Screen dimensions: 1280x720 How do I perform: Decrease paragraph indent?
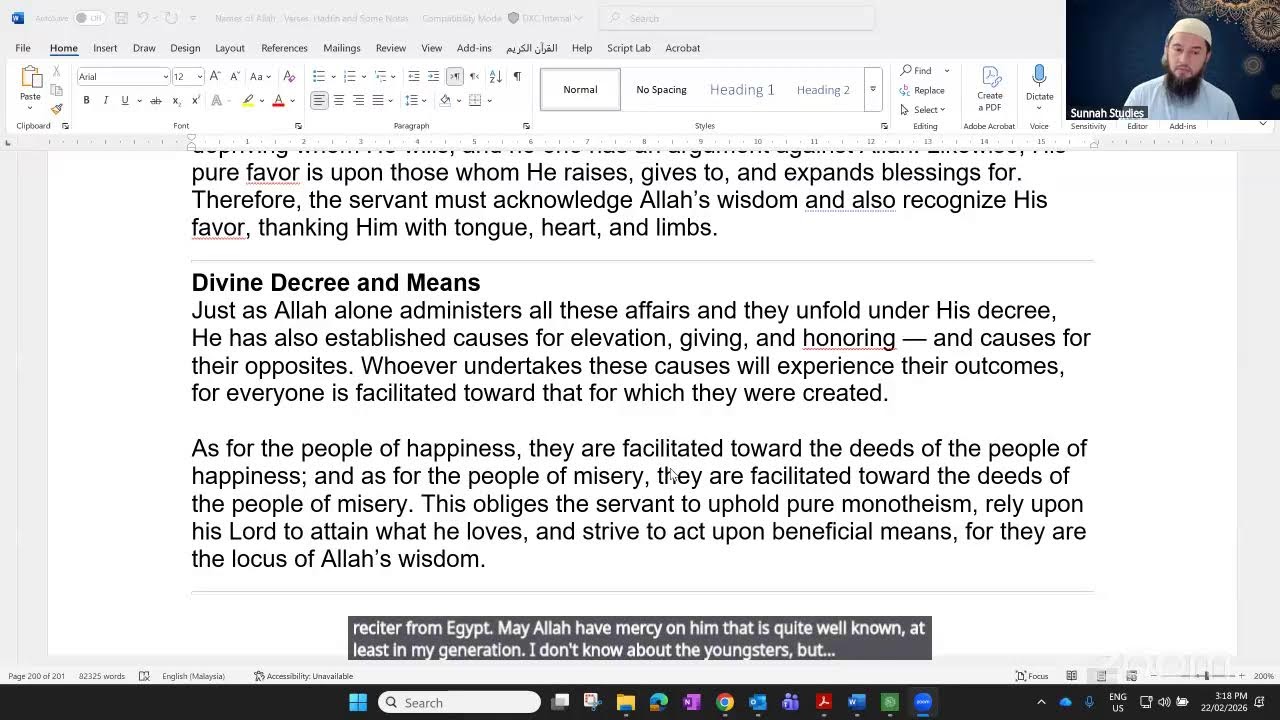coord(414,76)
